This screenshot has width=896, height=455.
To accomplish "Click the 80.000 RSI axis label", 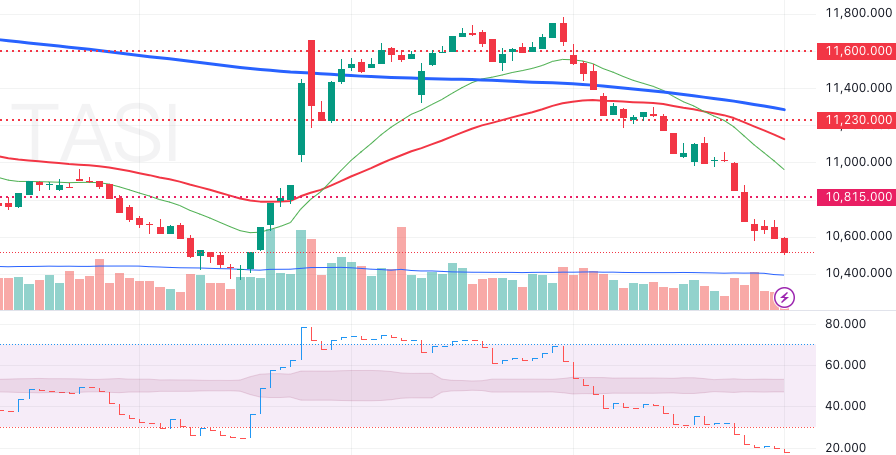I will click(846, 324).
